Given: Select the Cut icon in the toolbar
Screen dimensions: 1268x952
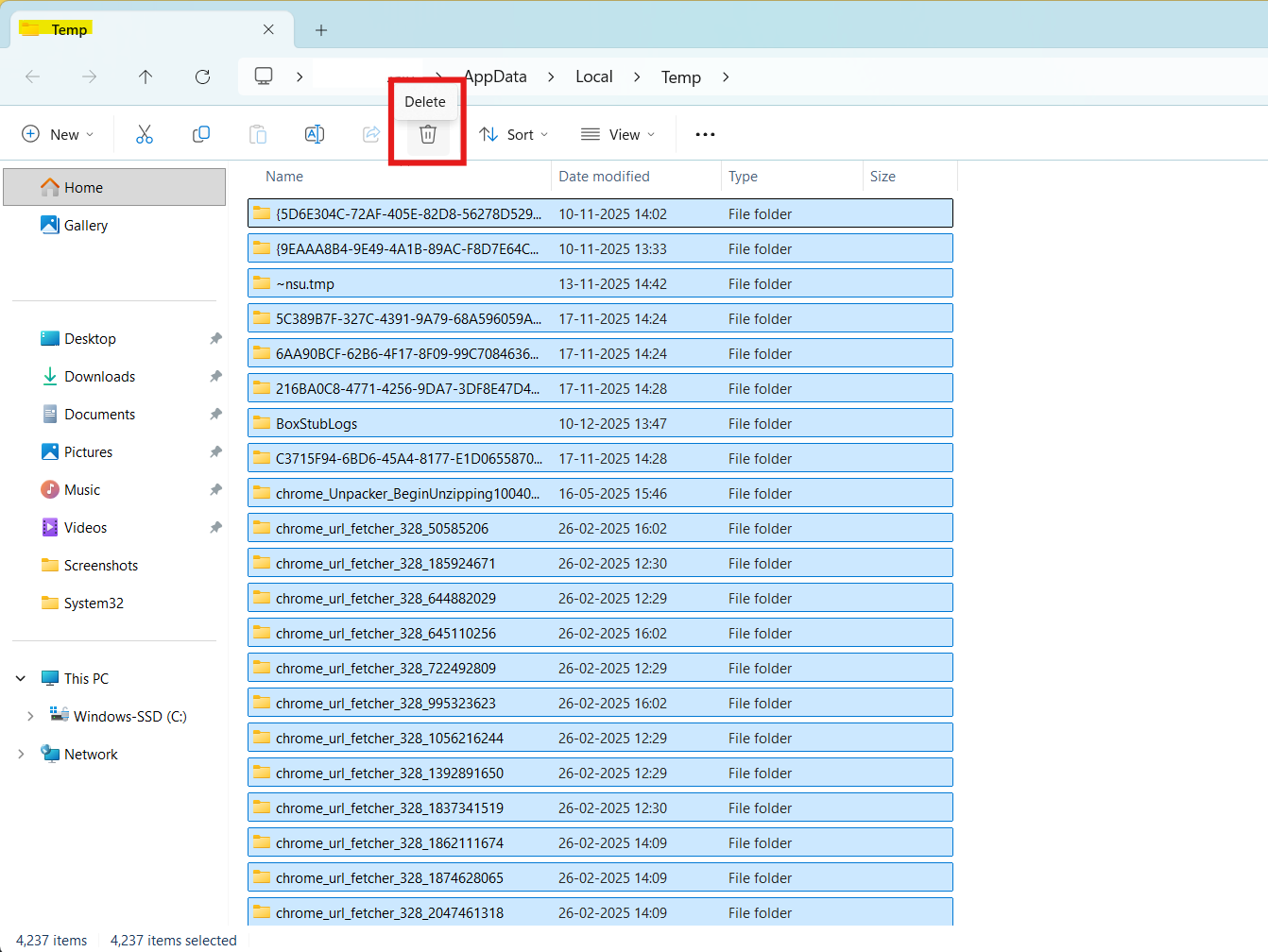Looking at the screenshot, I should click(144, 134).
